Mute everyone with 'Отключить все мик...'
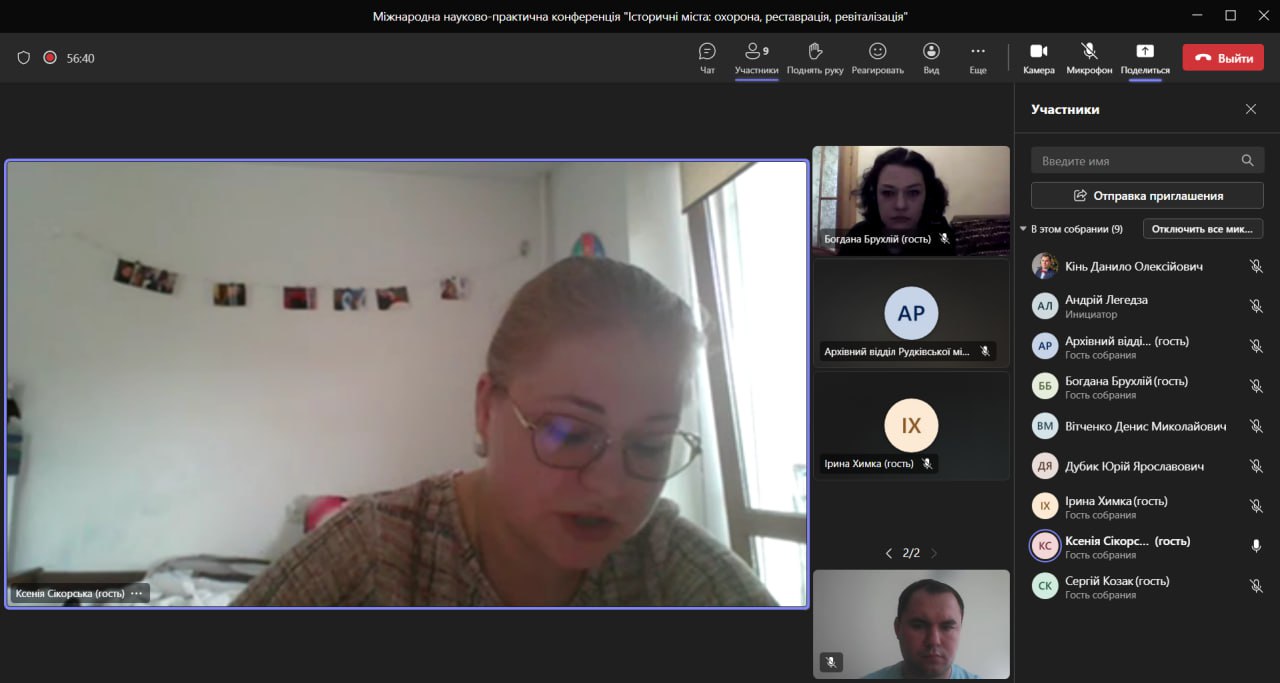This screenshot has height=683, width=1280. click(1203, 229)
